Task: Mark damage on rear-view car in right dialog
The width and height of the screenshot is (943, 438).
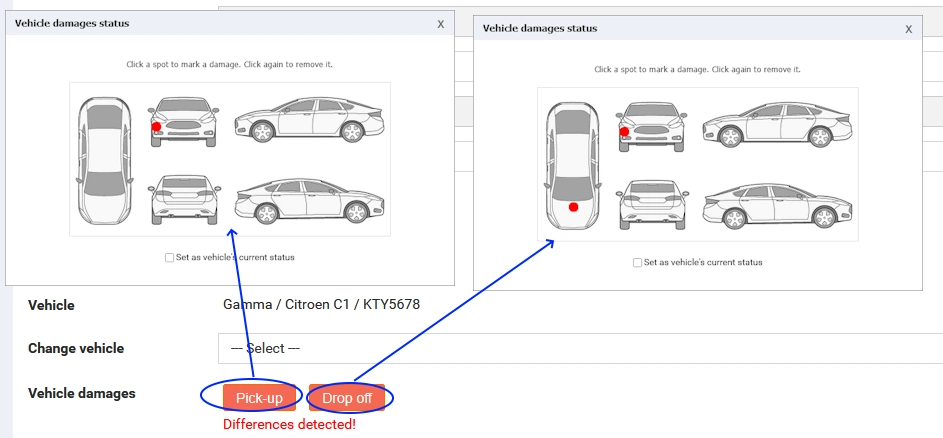Action: (x=653, y=204)
